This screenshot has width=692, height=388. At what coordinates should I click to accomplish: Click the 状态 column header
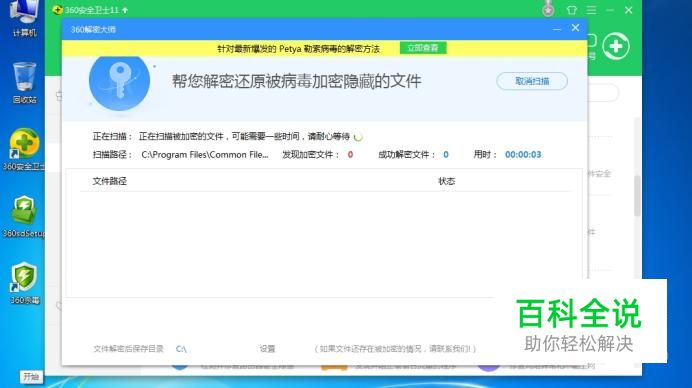(x=446, y=181)
